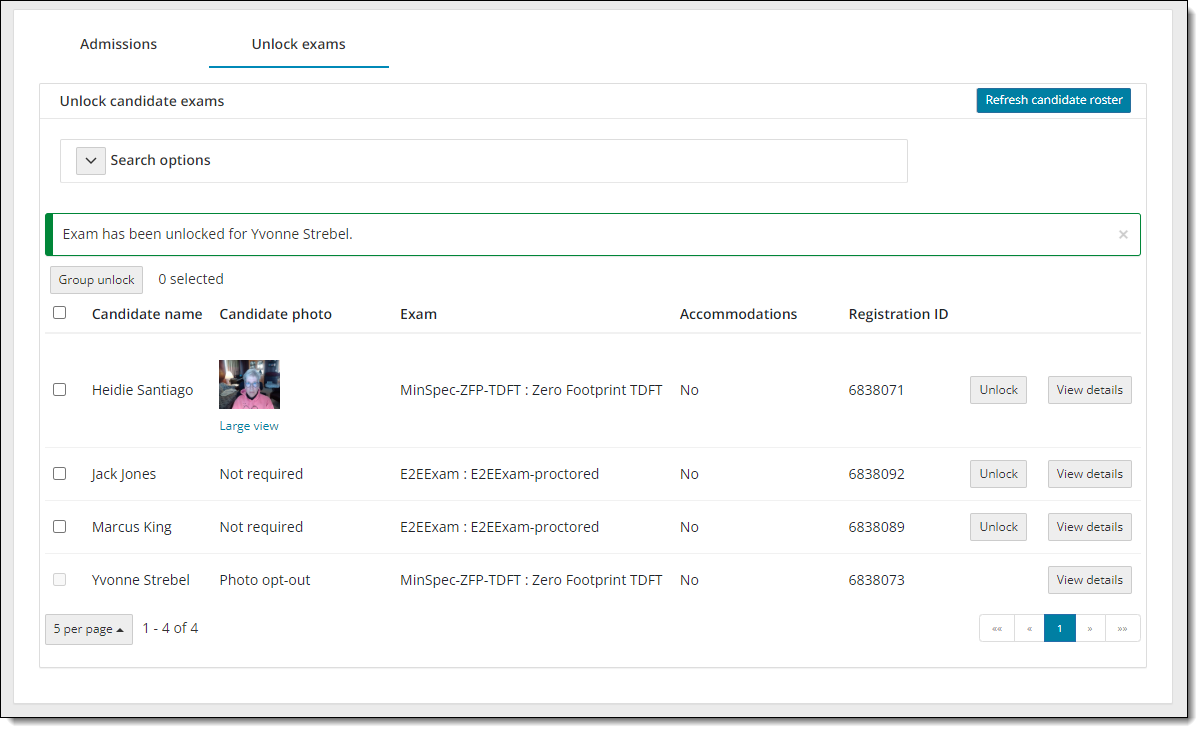Go to the first page of results

(x=996, y=628)
